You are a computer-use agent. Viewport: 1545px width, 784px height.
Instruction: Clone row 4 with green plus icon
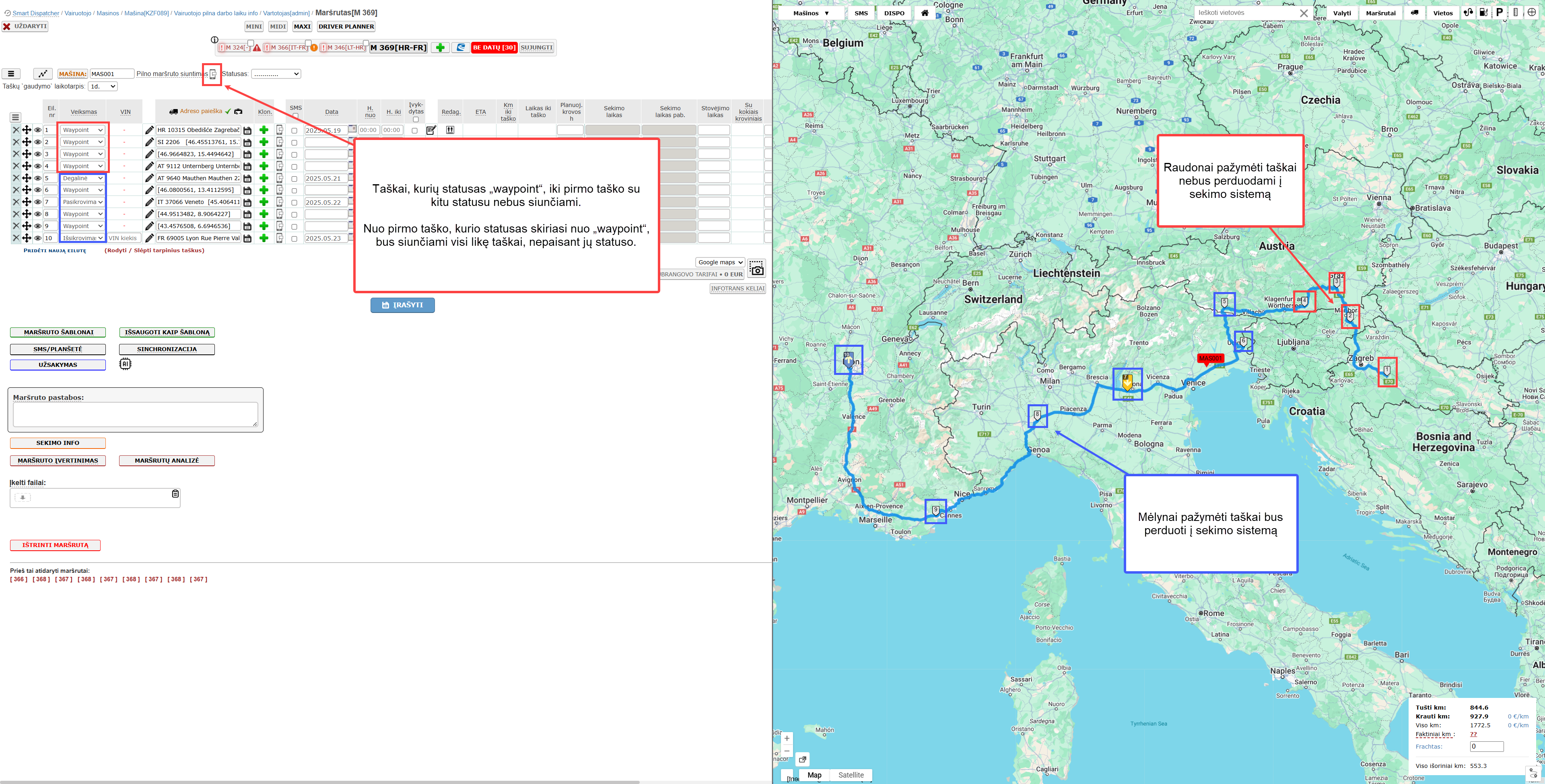coord(263,166)
